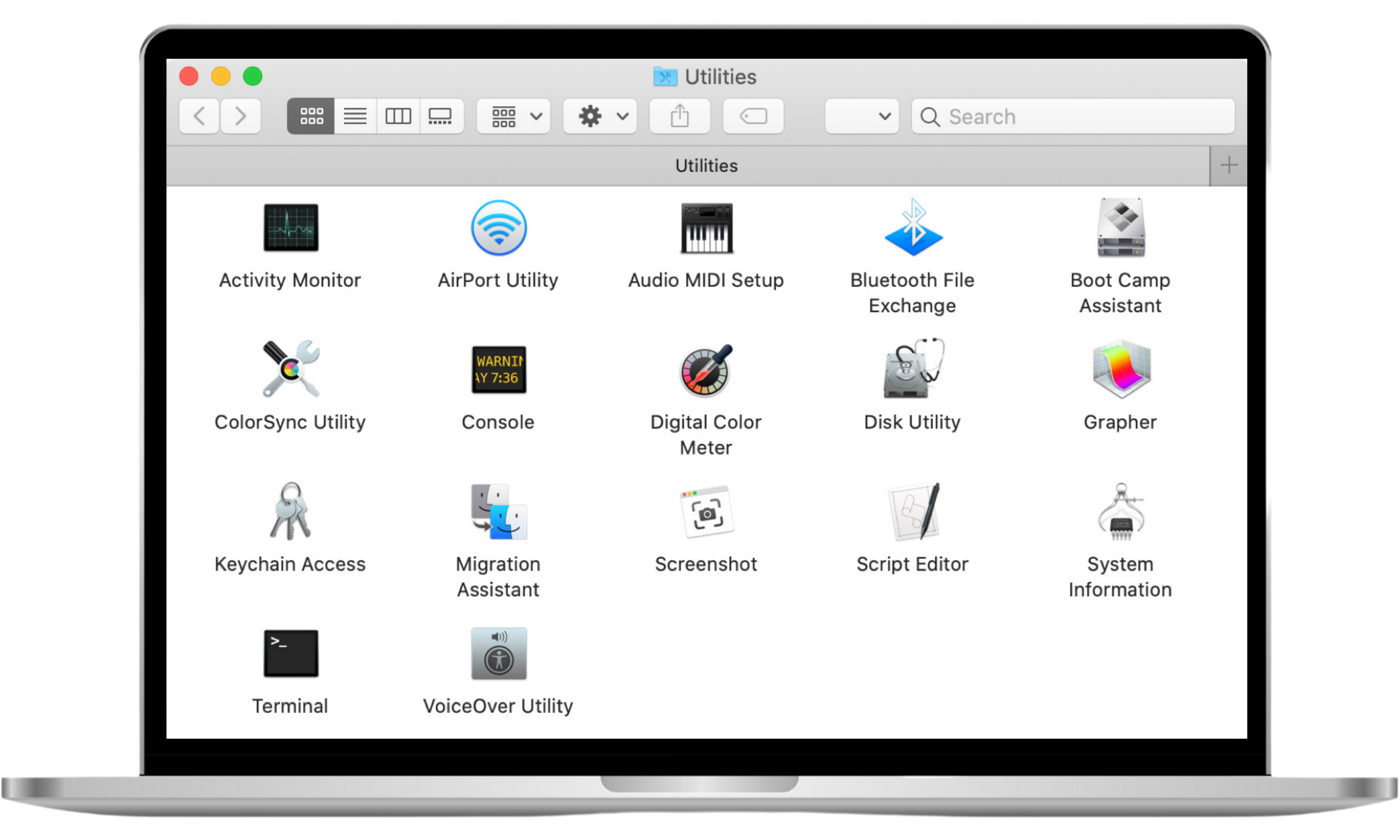
Task: Select the Keychain Access keys icon
Action: click(x=291, y=511)
